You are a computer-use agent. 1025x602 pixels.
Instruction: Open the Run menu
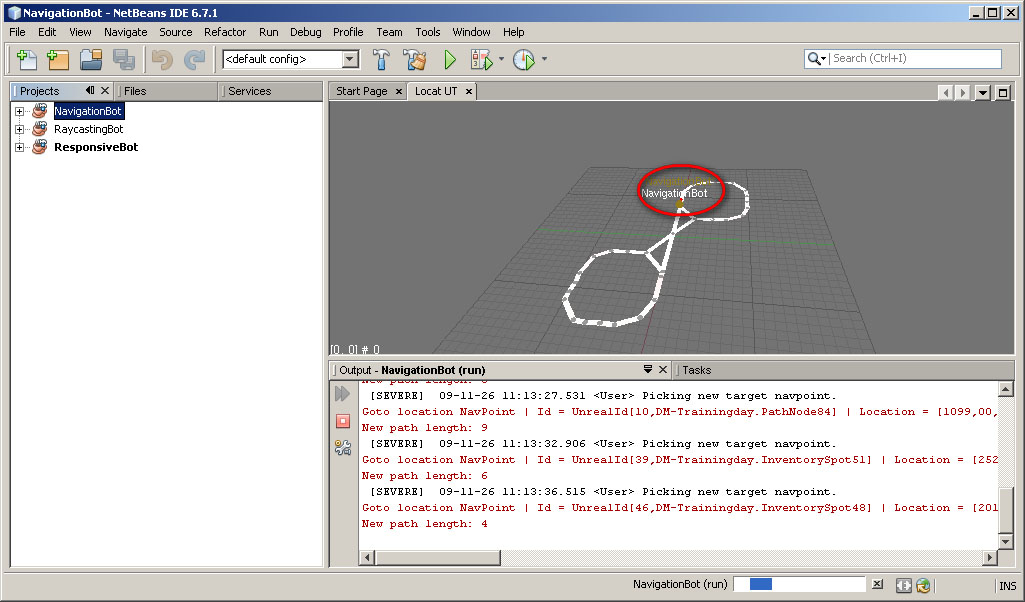269,32
